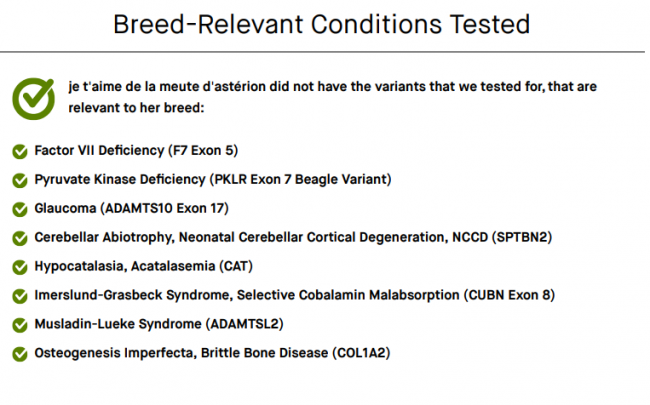This screenshot has width=650, height=405.
Task: Click the checkmark icon beside Factor VII Deficiency
Action: pyautogui.click(x=20, y=151)
